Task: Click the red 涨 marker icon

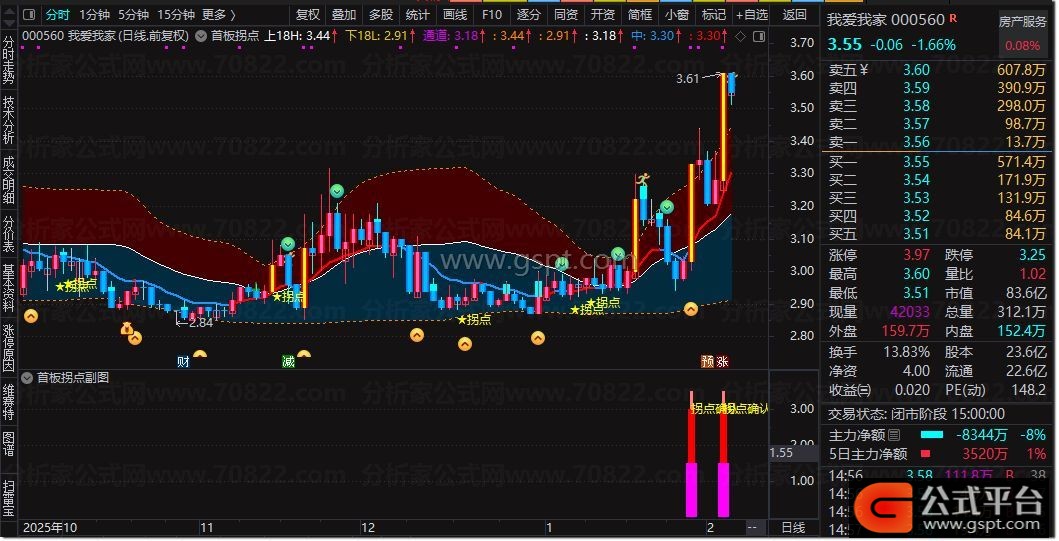Action: click(x=722, y=360)
